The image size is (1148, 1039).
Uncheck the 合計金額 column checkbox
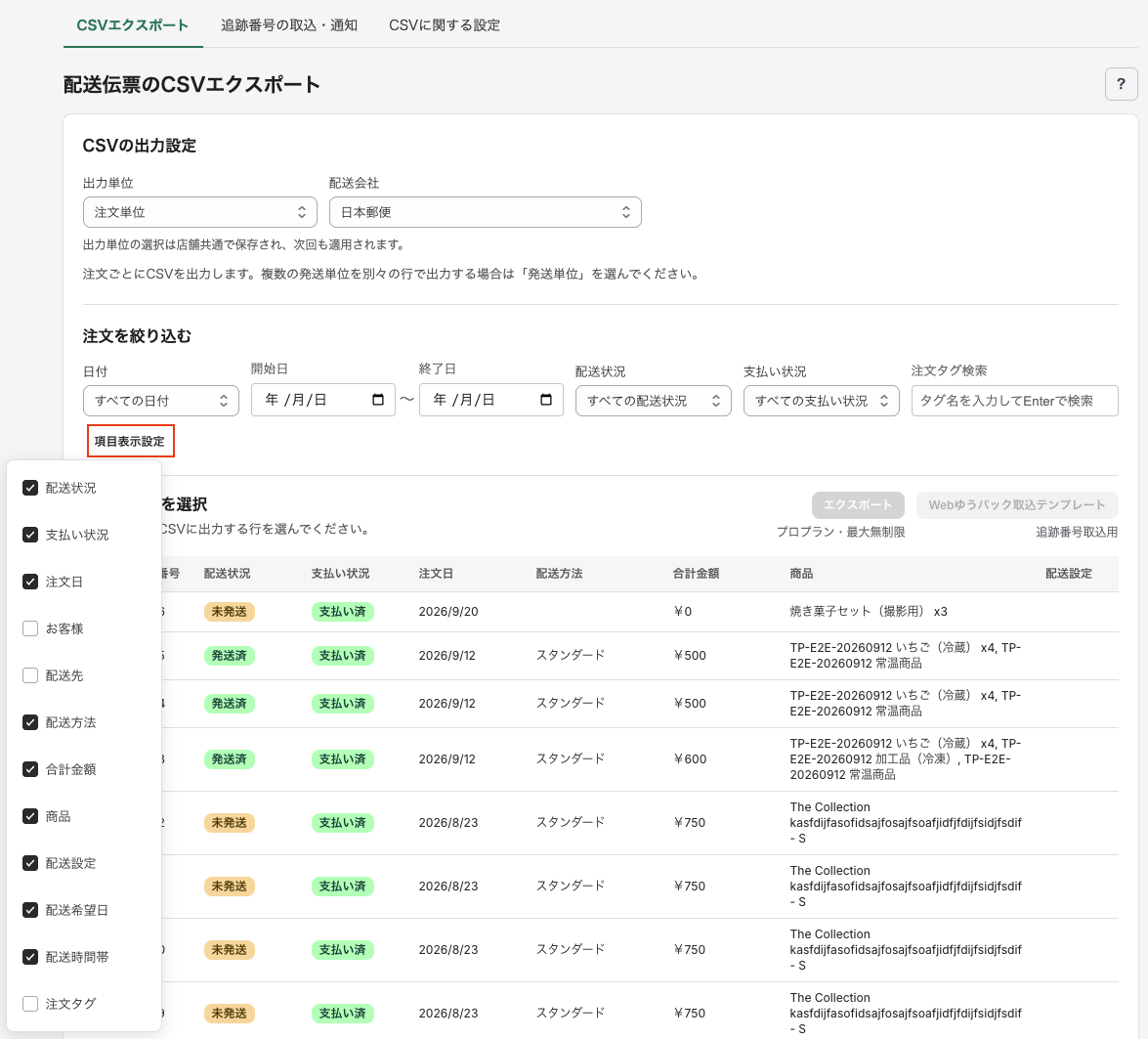[30, 769]
